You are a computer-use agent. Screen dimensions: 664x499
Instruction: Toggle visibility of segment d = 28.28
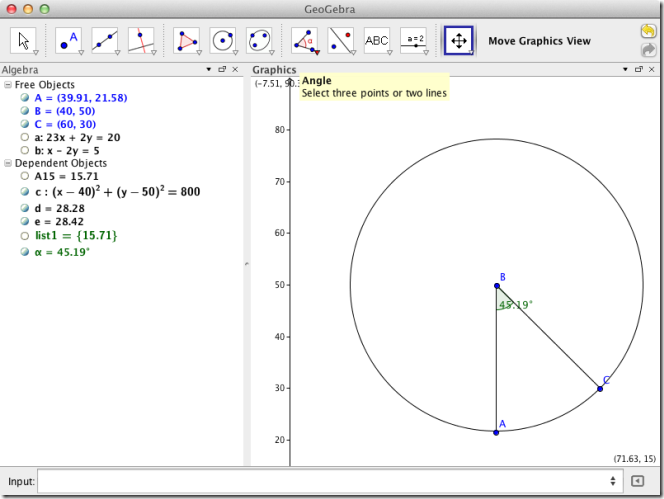point(25,208)
